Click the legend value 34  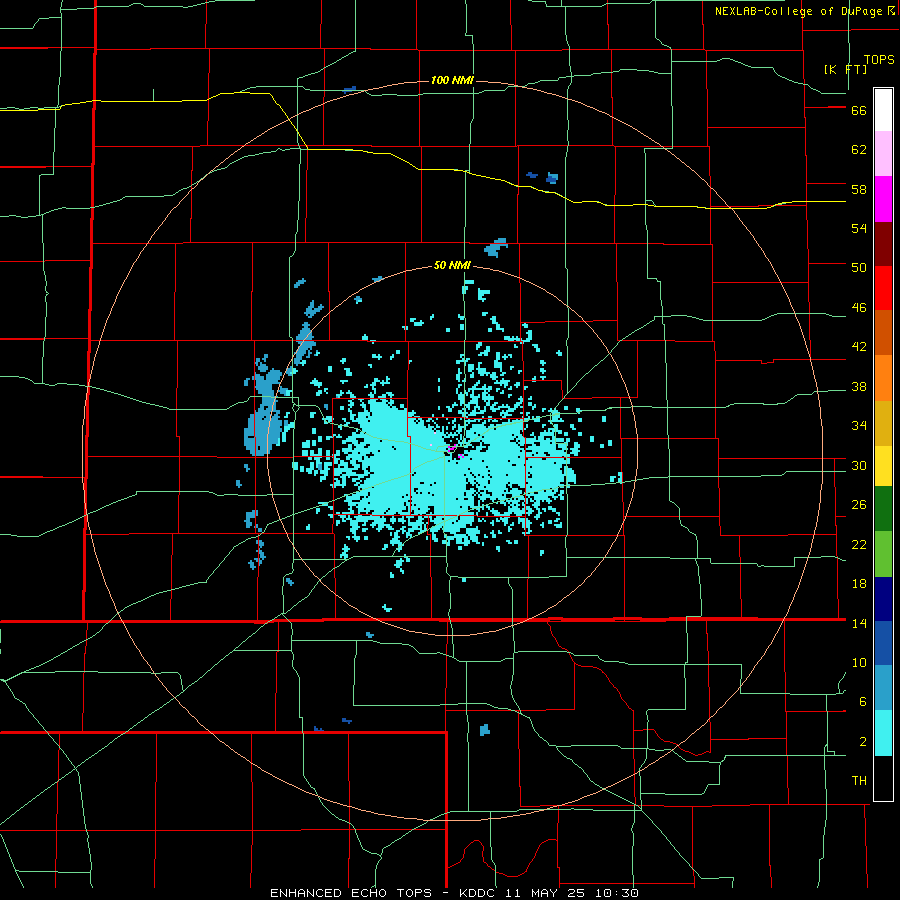click(859, 426)
